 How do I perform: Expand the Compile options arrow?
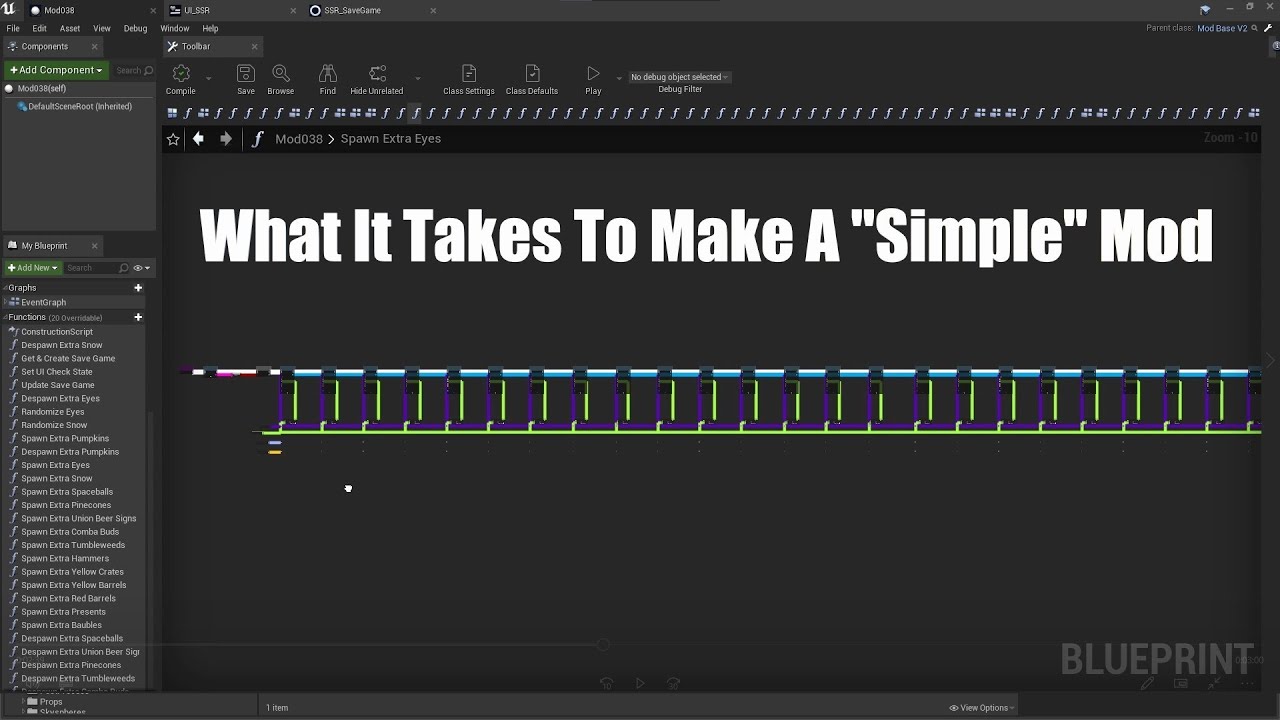click(x=208, y=78)
